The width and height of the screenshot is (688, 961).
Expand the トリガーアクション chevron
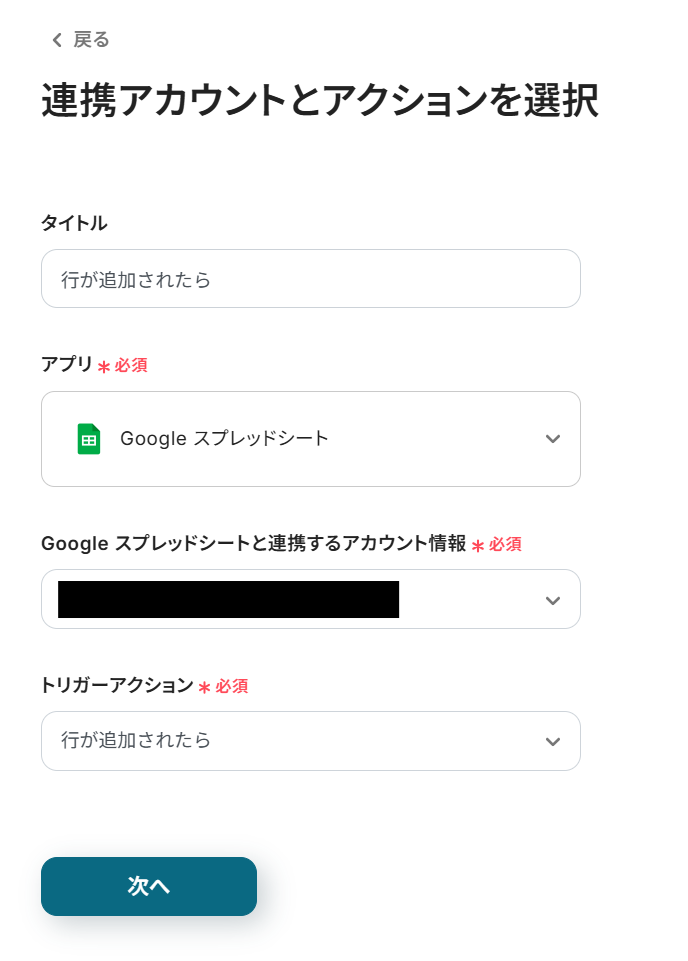click(552, 742)
